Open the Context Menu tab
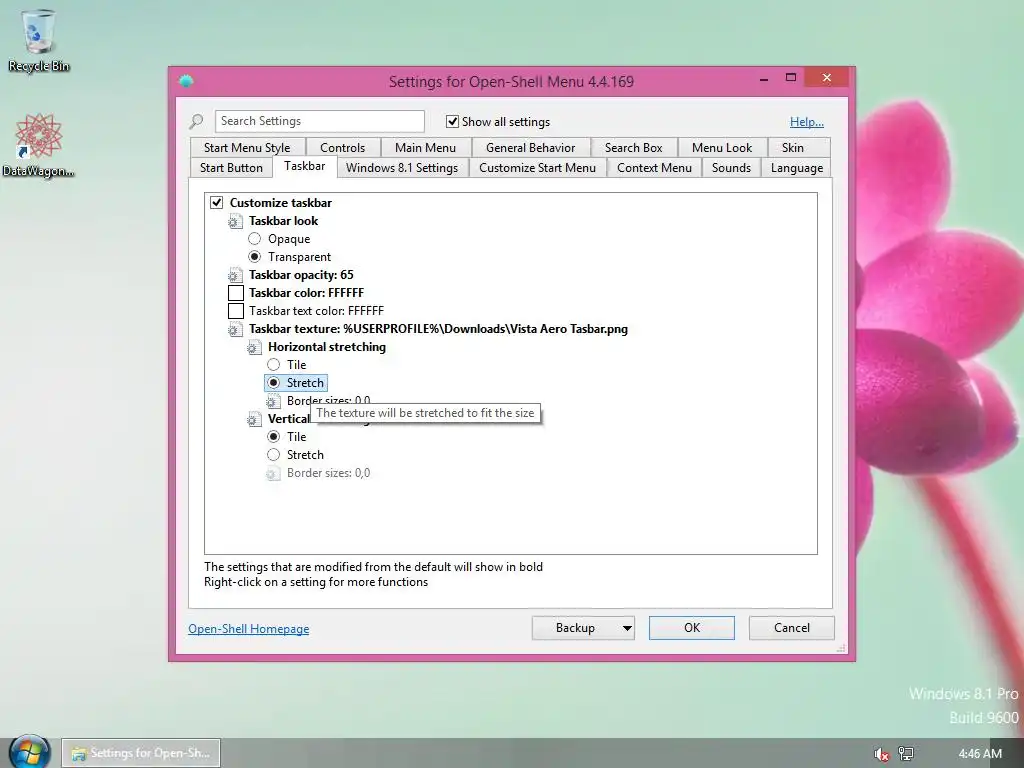The image size is (1024, 768). 654,168
